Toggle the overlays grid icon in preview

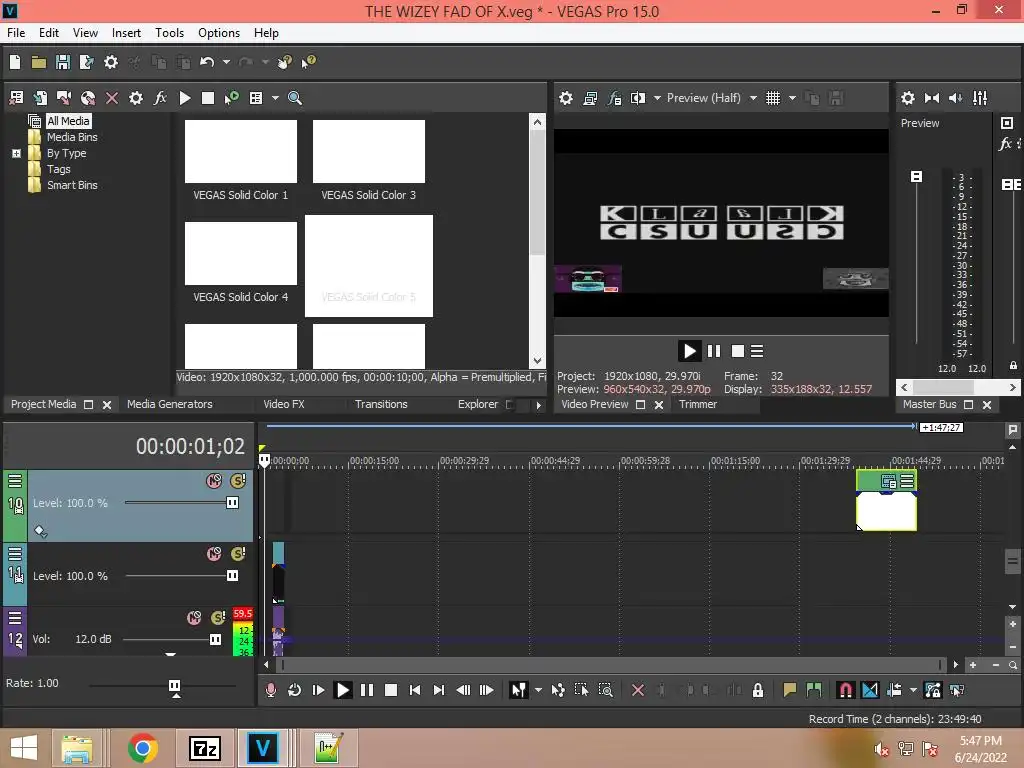pyautogui.click(x=773, y=98)
